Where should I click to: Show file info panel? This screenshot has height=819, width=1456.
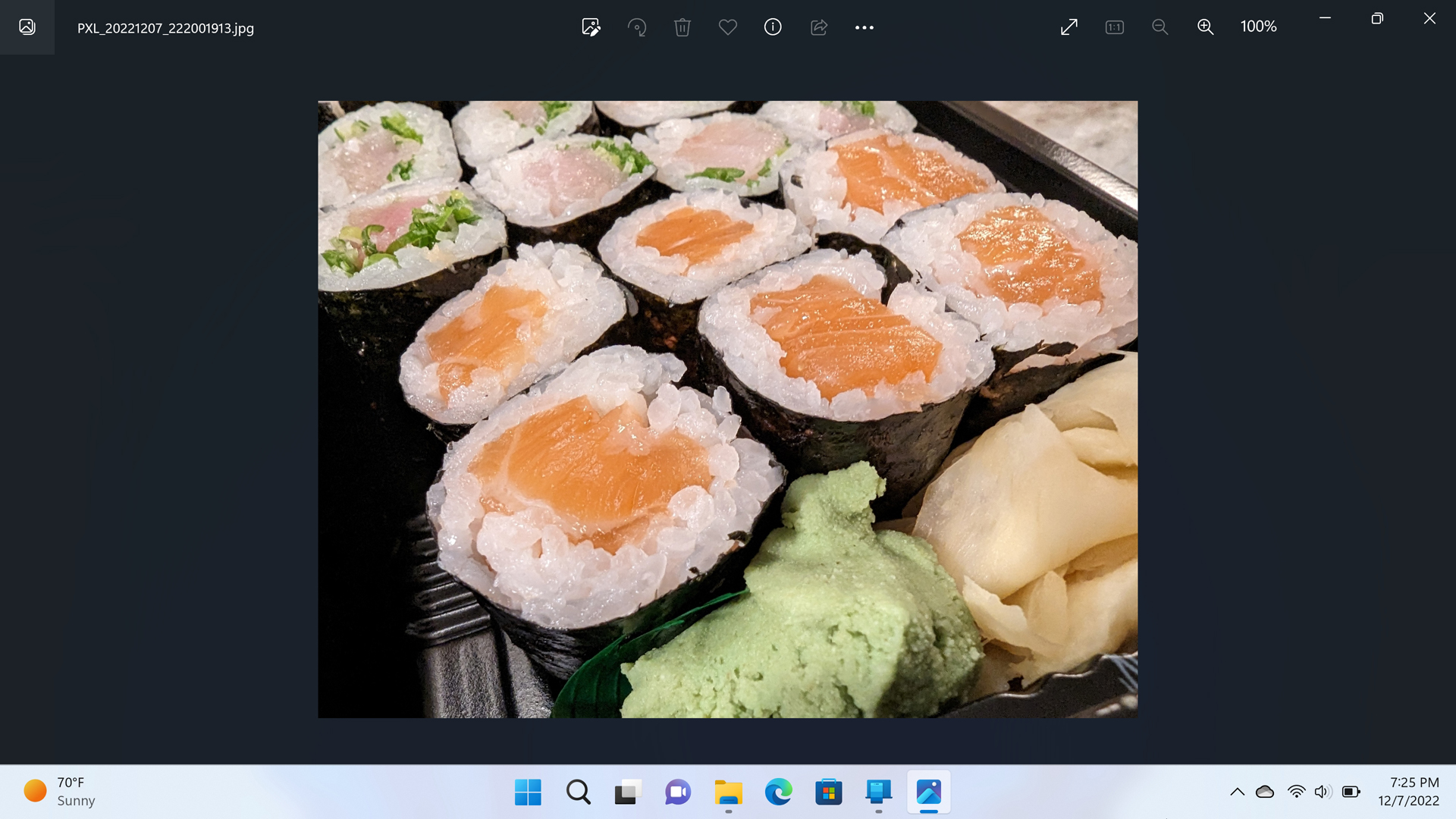(773, 27)
